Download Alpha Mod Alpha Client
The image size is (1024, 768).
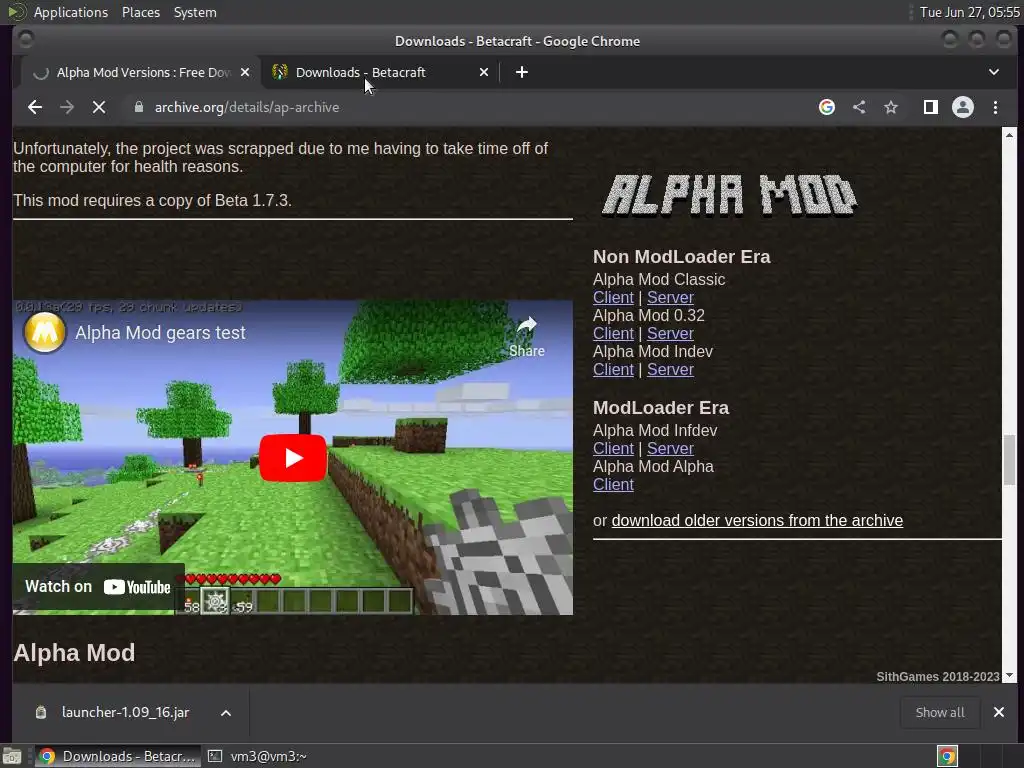click(x=613, y=484)
